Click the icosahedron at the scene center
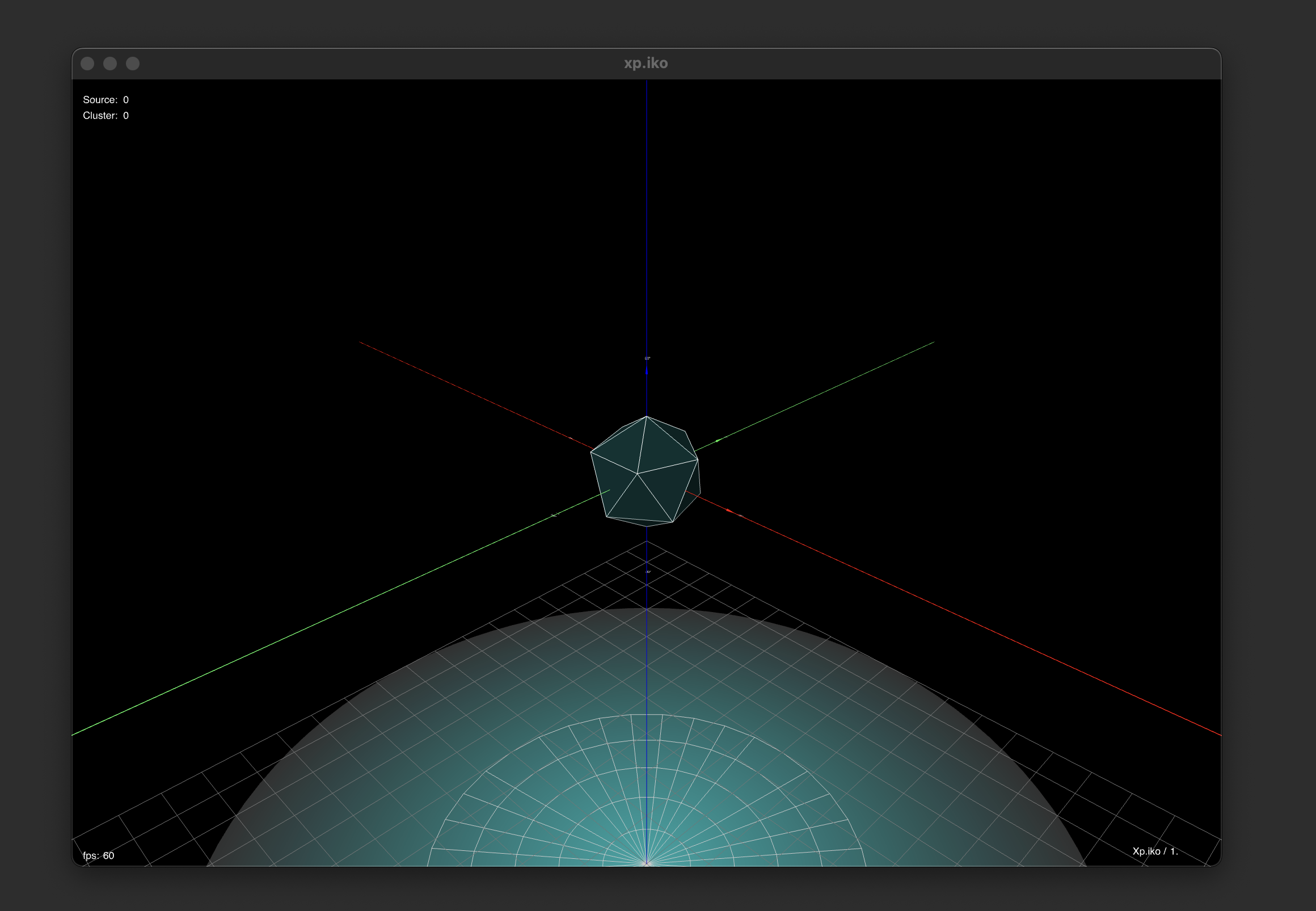 [646, 471]
